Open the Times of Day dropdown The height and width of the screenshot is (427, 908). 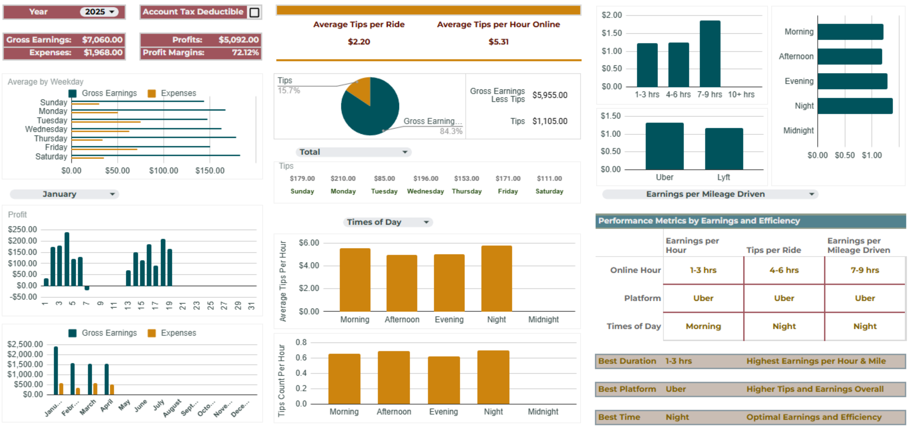(x=388, y=222)
